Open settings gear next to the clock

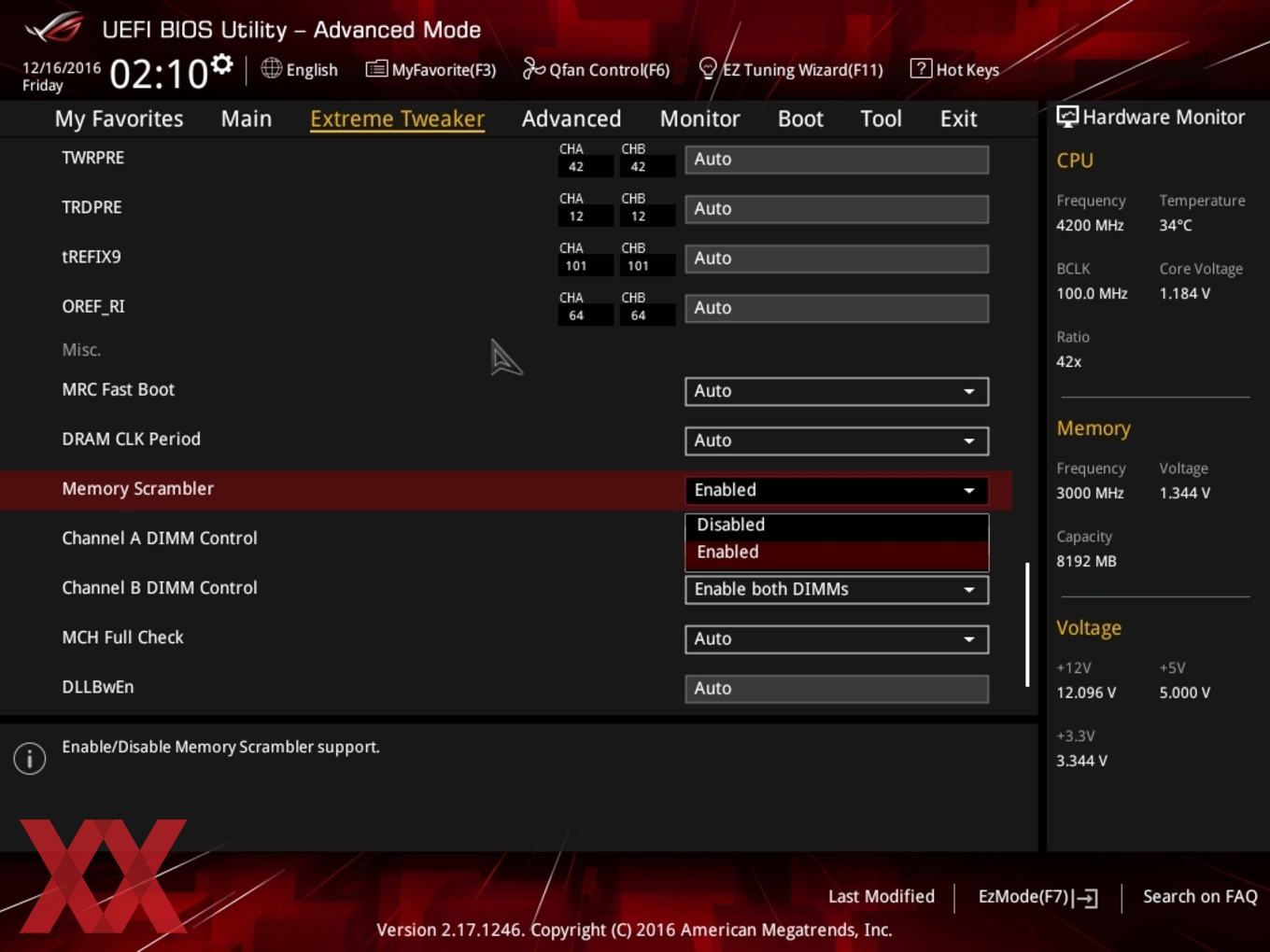pos(222,64)
